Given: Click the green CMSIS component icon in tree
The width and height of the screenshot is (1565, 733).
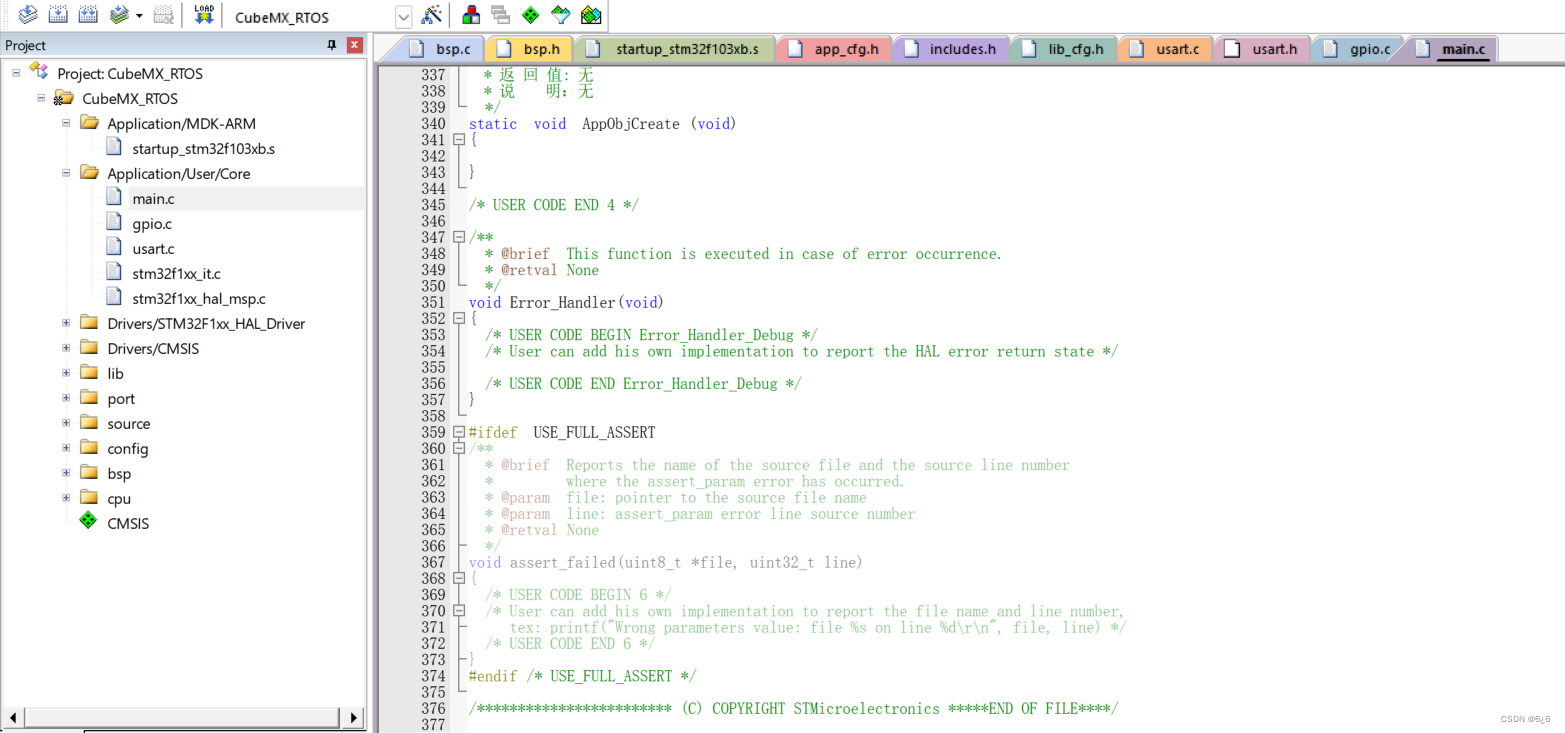Looking at the screenshot, I should point(89,522).
